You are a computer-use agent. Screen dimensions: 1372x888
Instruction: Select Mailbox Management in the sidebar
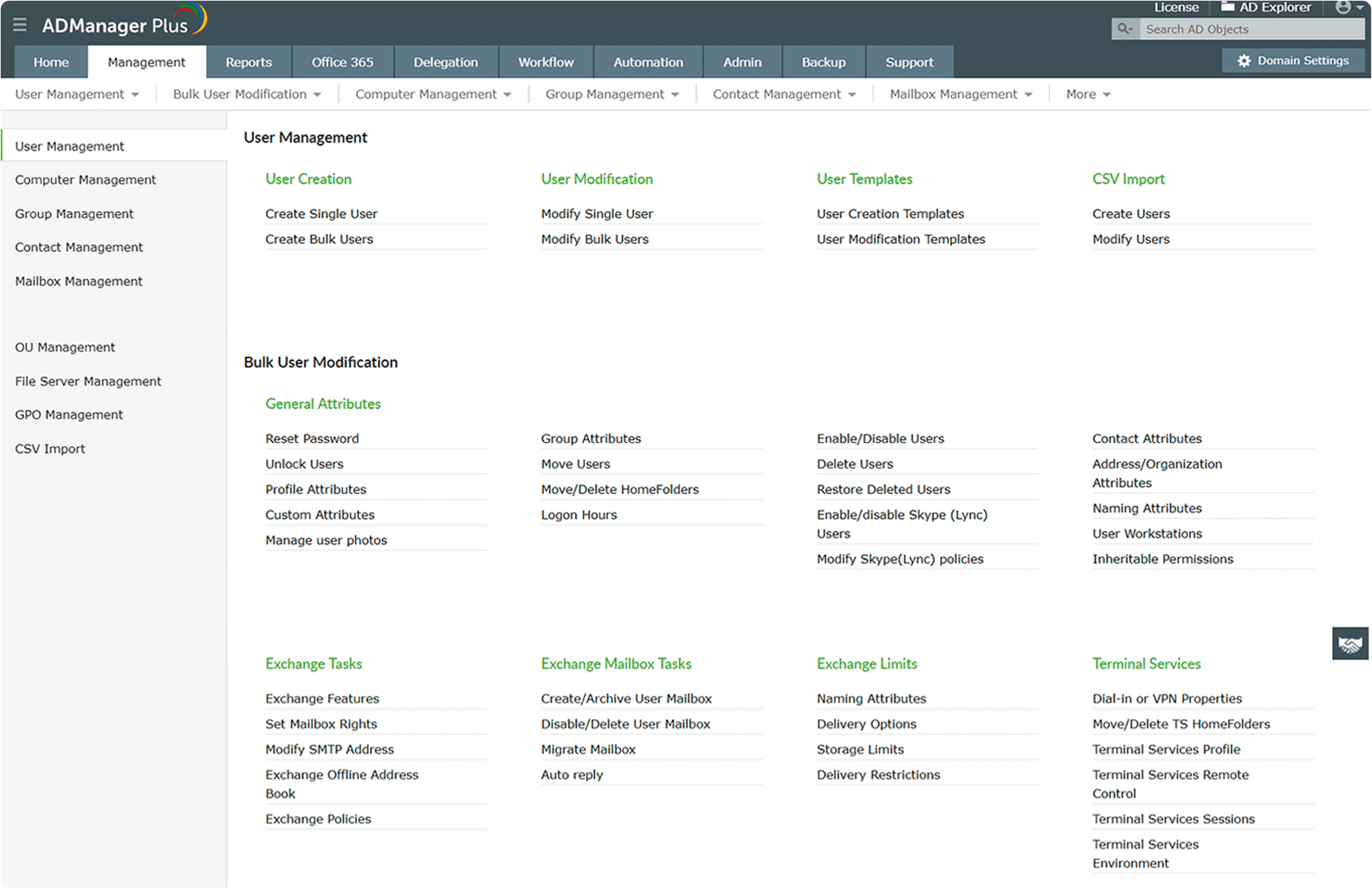point(79,282)
